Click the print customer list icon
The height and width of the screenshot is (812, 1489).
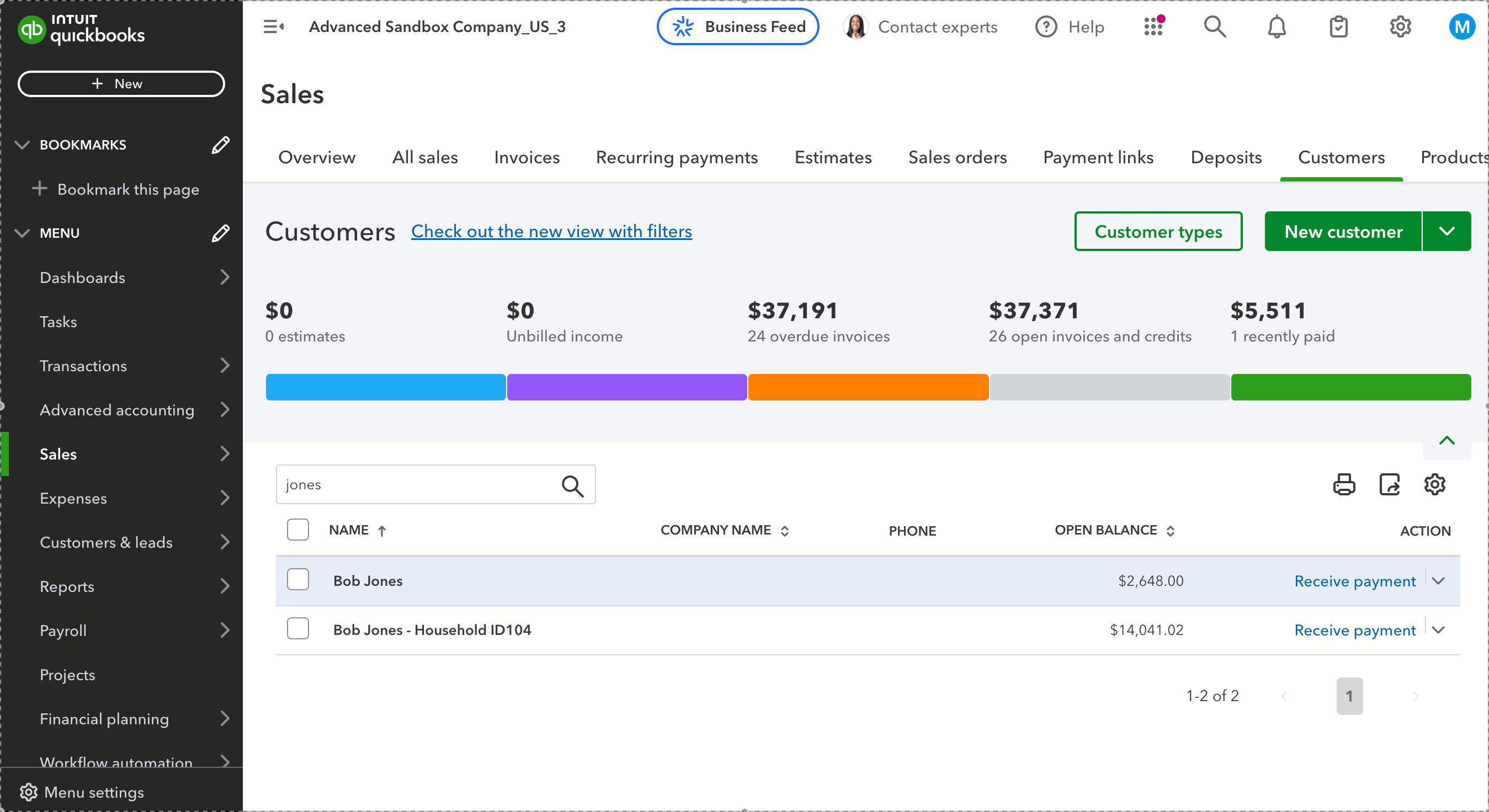point(1344,484)
